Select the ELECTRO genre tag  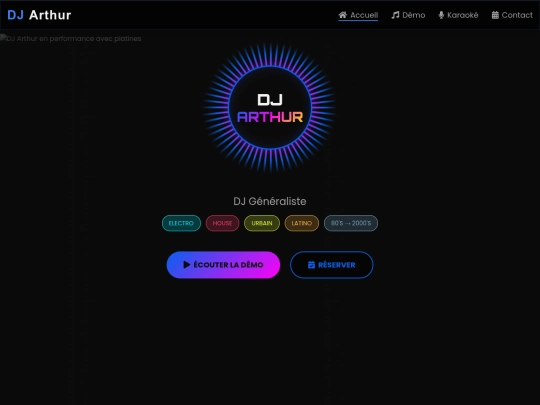tap(181, 223)
